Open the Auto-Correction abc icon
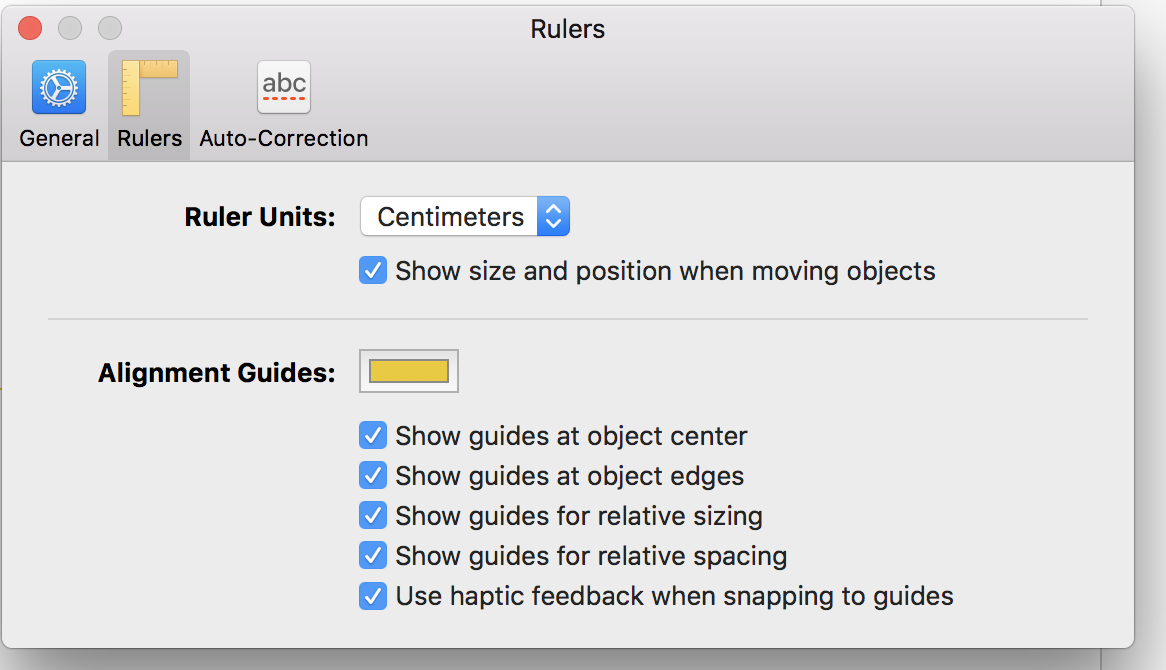Viewport: 1166px width, 670px height. pyautogui.click(x=284, y=87)
